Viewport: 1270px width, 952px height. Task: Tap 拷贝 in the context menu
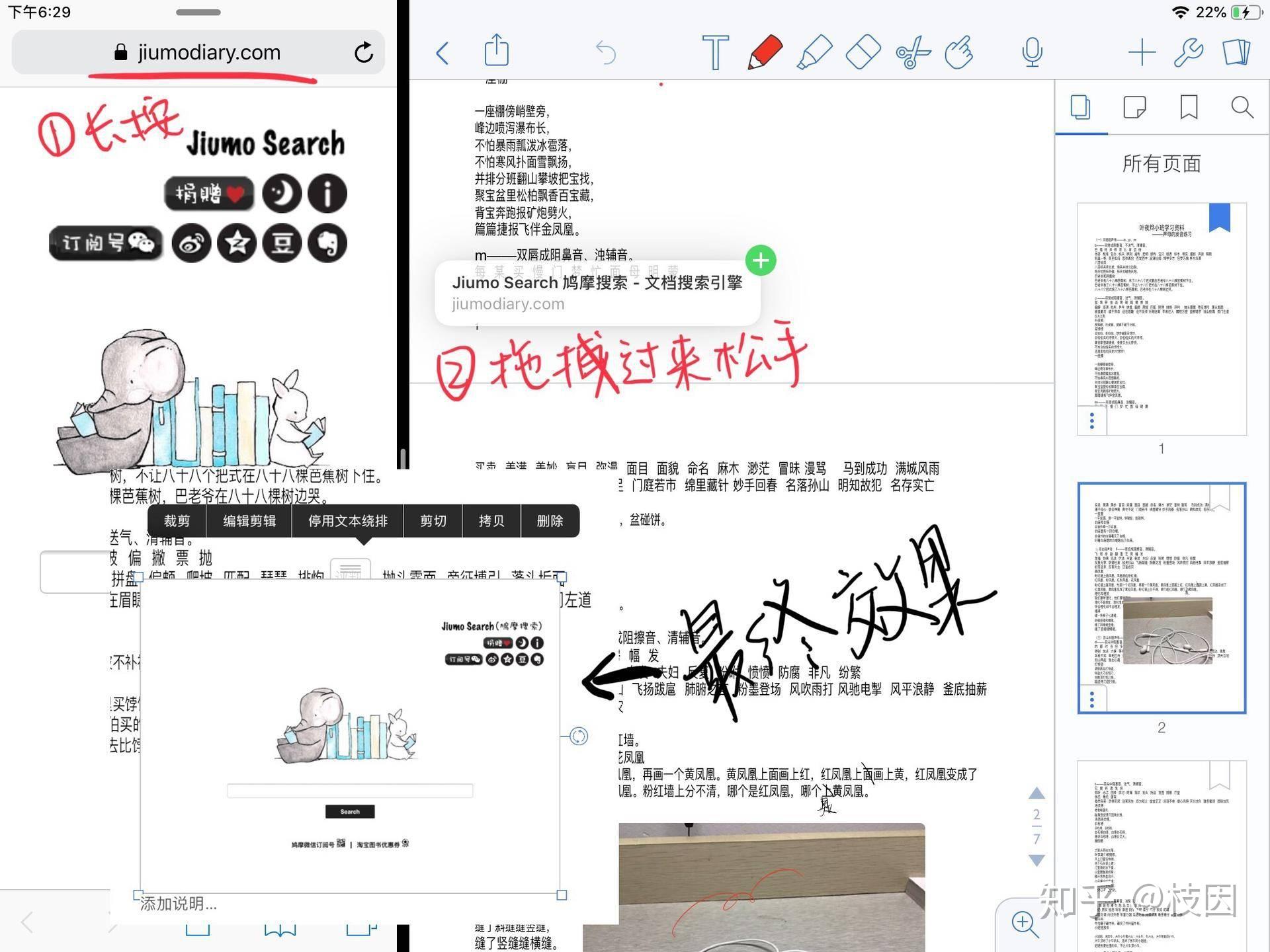pyautogui.click(x=491, y=521)
